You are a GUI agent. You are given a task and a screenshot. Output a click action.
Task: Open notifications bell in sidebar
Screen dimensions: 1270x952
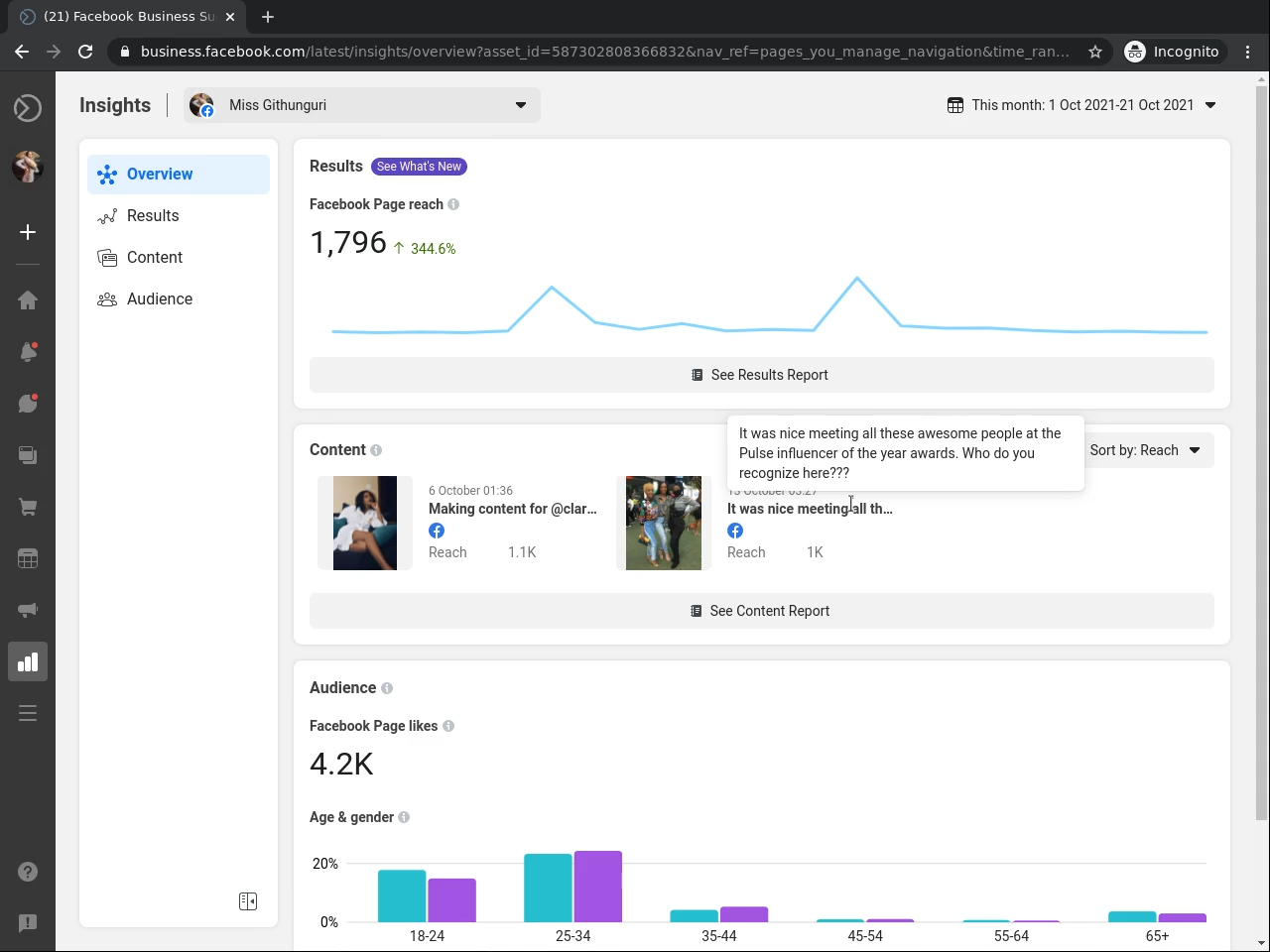click(28, 352)
